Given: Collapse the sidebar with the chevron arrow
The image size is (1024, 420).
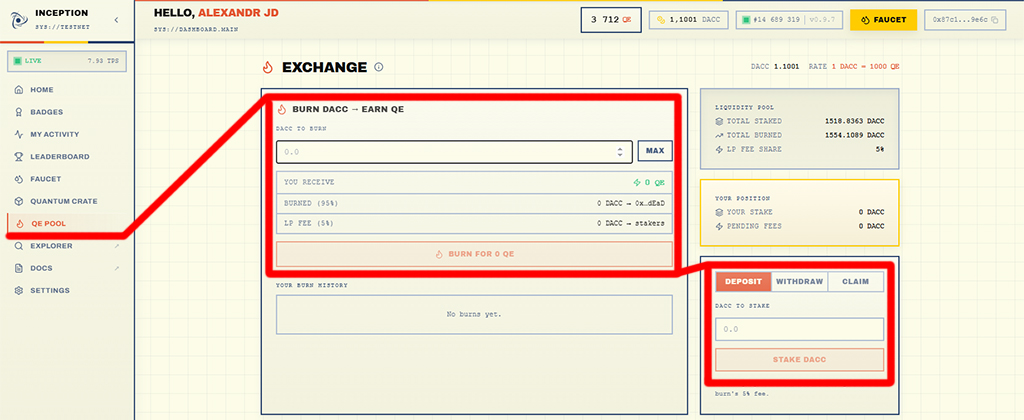Looking at the screenshot, I should pos(116,20).
